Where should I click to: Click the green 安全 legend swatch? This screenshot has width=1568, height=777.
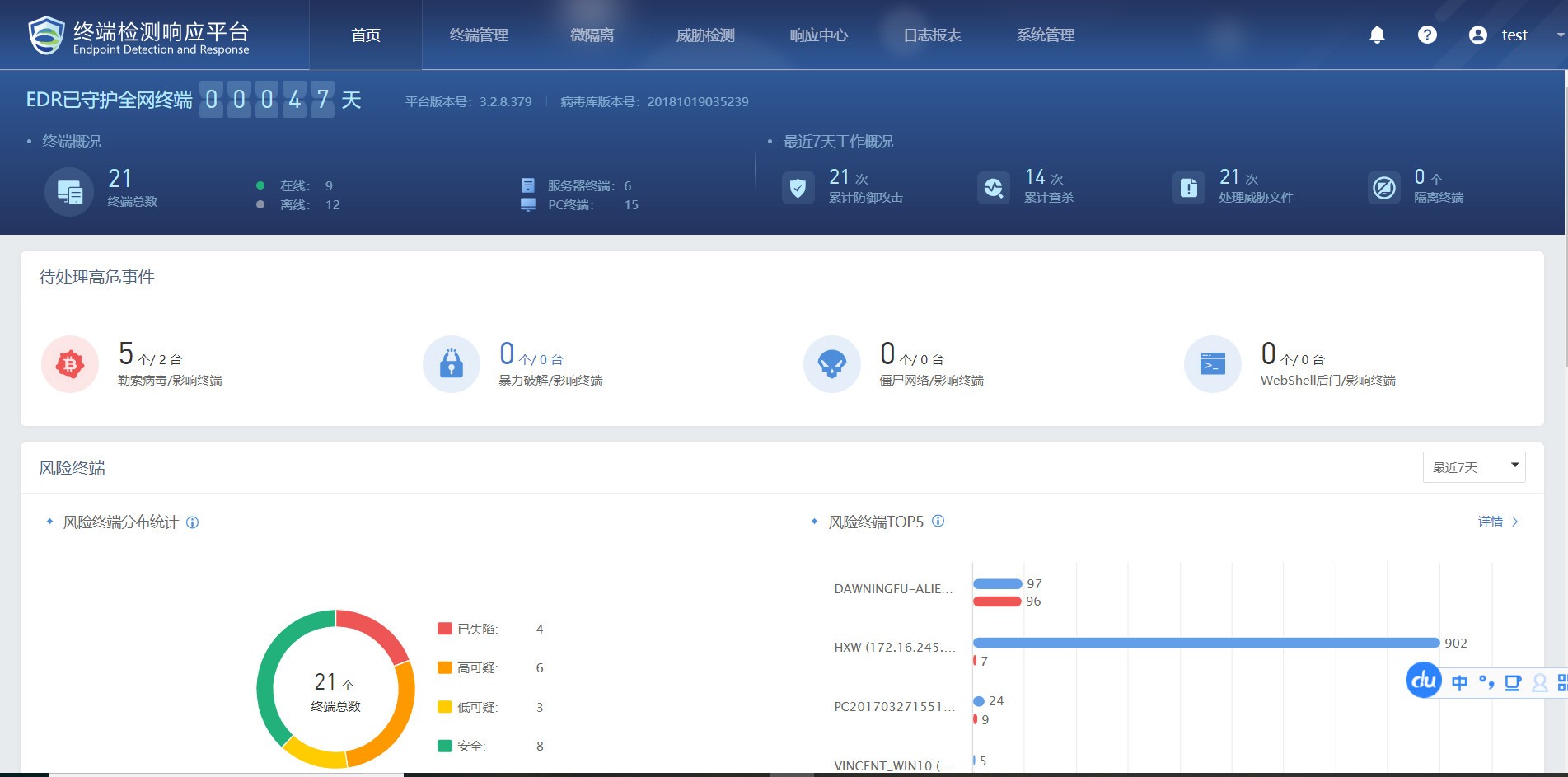(x=445, y=746)
